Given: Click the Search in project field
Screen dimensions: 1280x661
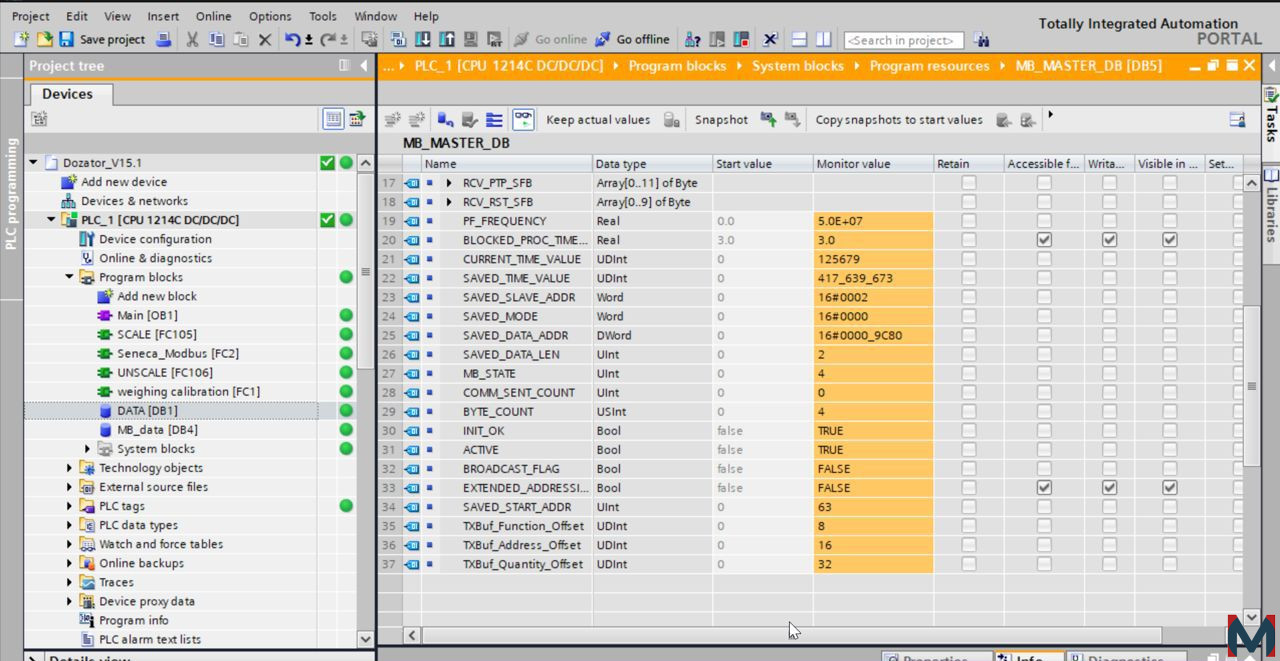Looking at the screenshot, I should click(904, 40).
